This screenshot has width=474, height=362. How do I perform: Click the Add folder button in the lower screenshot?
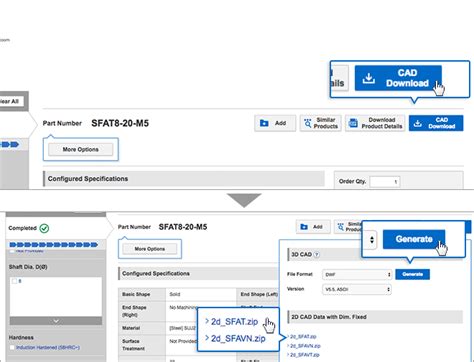coord(313,227)
